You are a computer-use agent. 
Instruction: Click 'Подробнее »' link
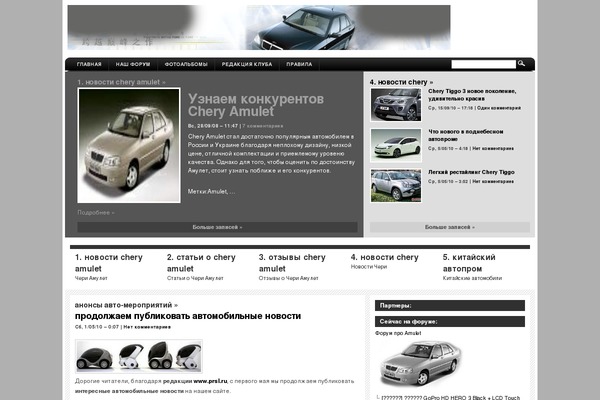tap(96, 212)
